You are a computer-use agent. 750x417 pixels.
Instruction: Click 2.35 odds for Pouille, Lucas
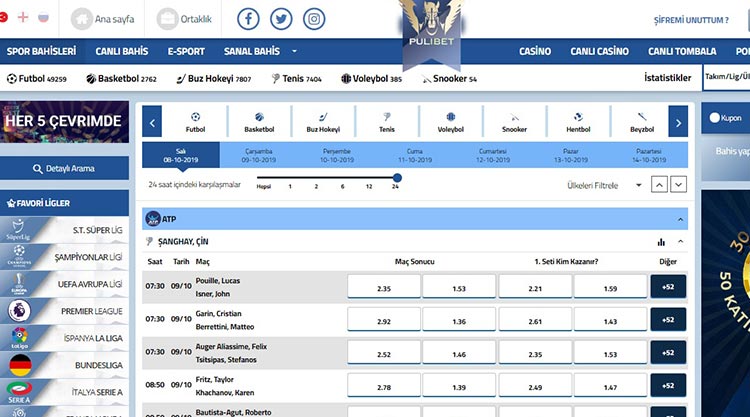tap(383, 288)
